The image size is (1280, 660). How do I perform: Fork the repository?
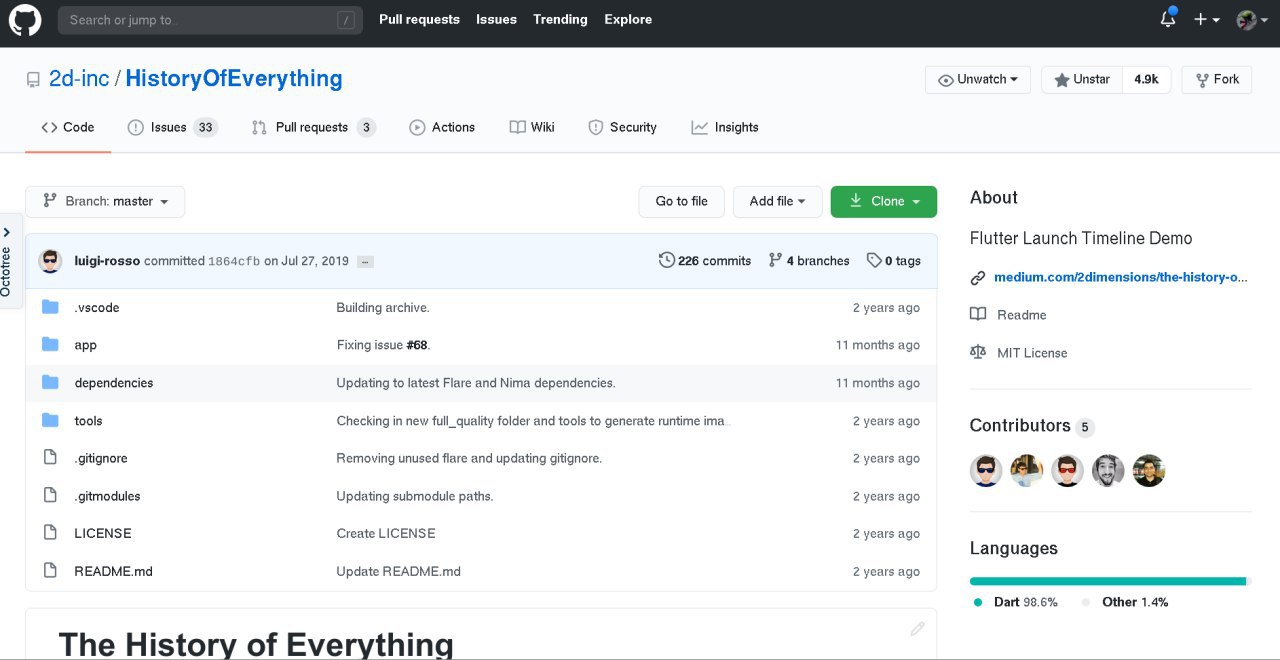tap(1217, 80)
